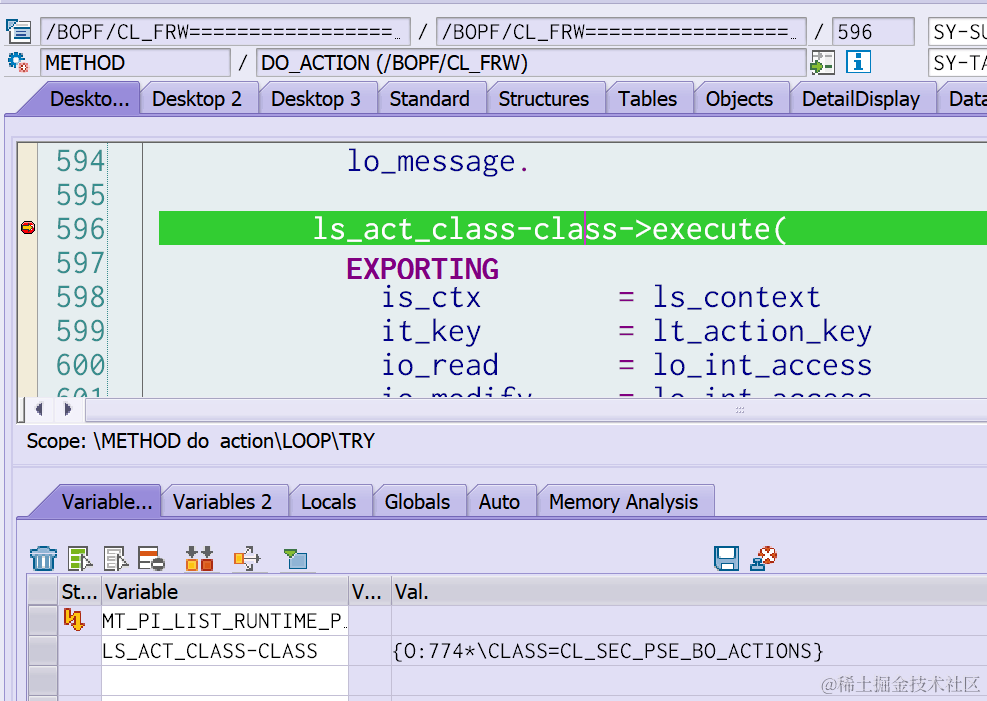Click the first /BOPF/CL_FRW program field

225,31
